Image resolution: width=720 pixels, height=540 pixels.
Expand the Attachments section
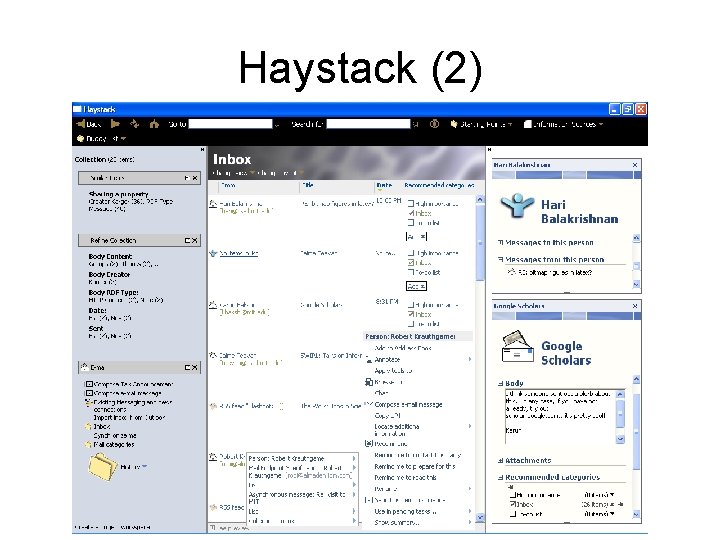pos(501,461)
